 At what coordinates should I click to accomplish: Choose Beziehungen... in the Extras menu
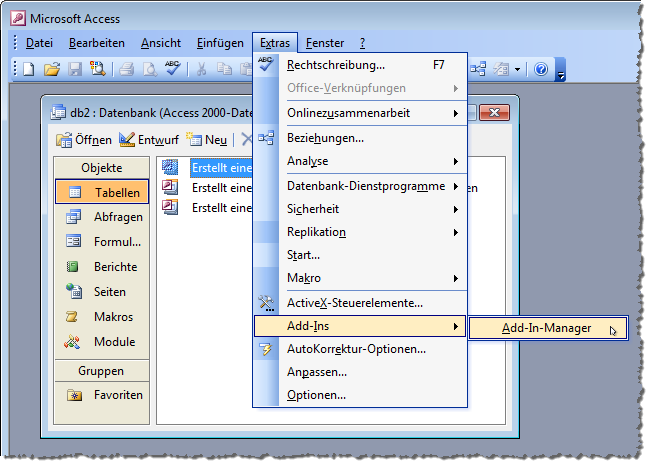coord(360,138)
